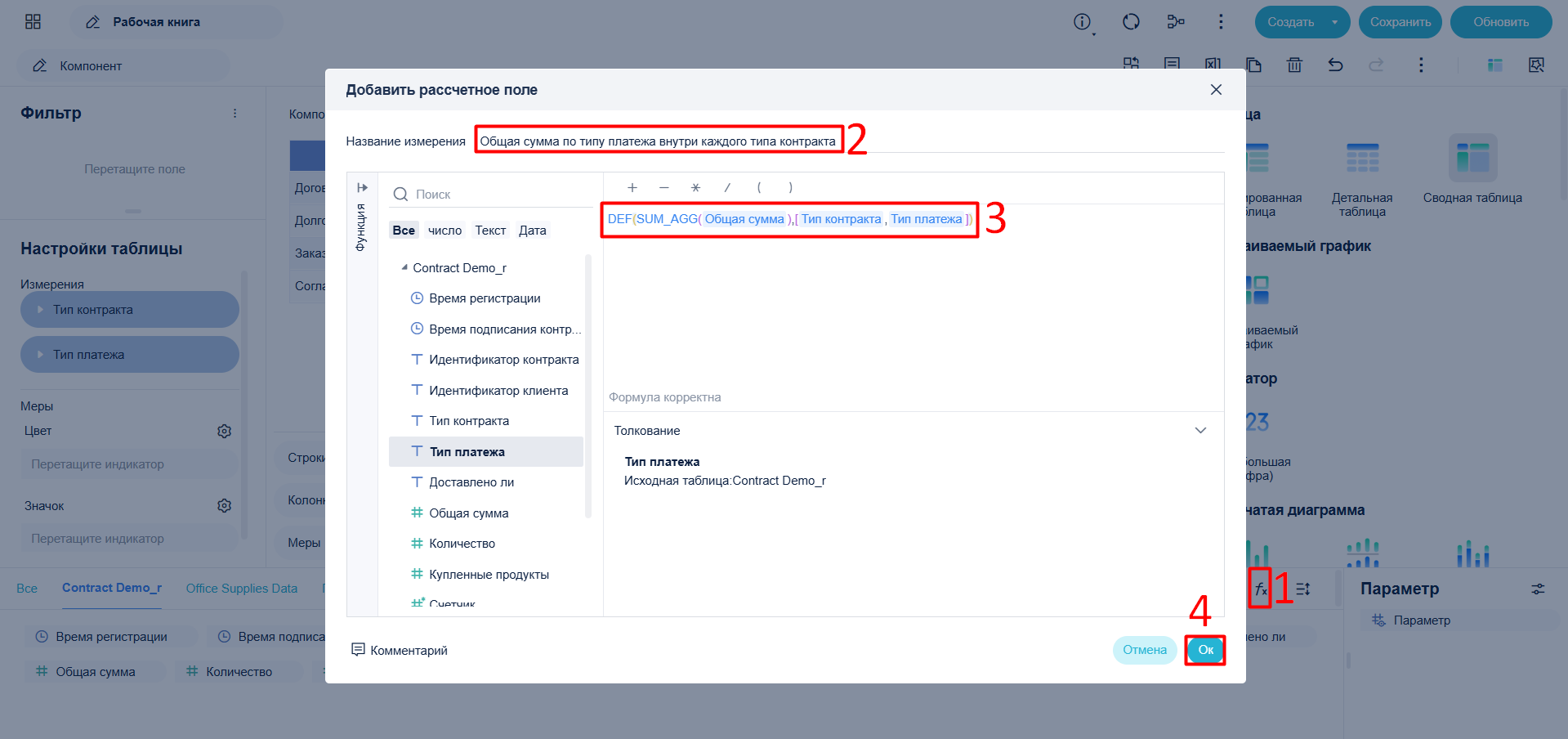Screen dimensions: 1568x739
Task: Insert the multiplication operator symbol
Action: tap(695, 187)
